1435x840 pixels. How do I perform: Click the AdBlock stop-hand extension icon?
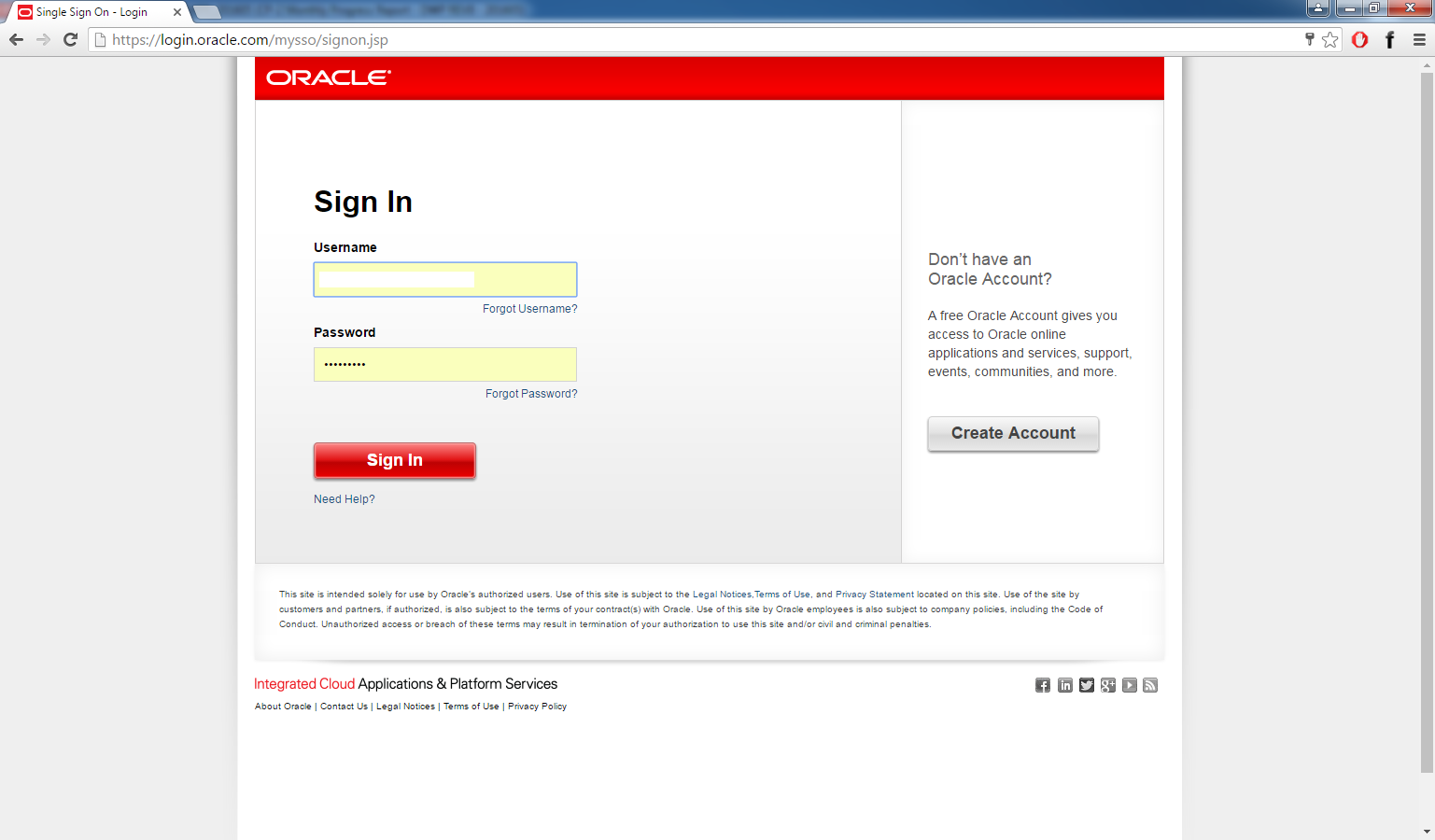(1360, 39)
